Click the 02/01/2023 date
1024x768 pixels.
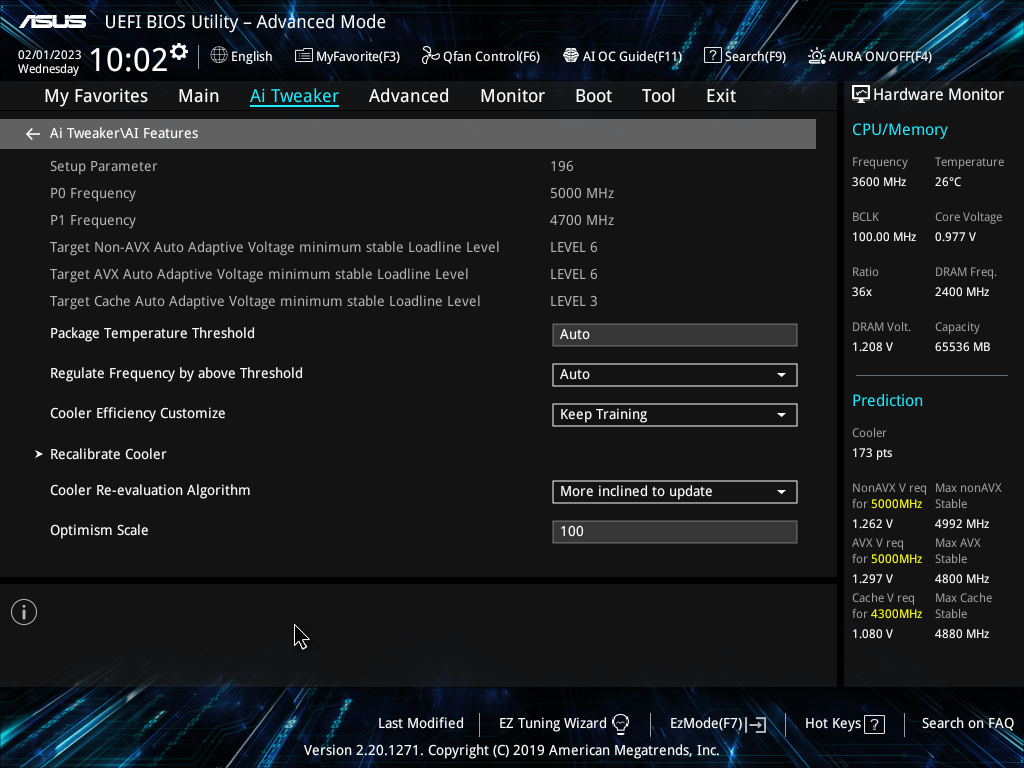[x=50, y=55]
